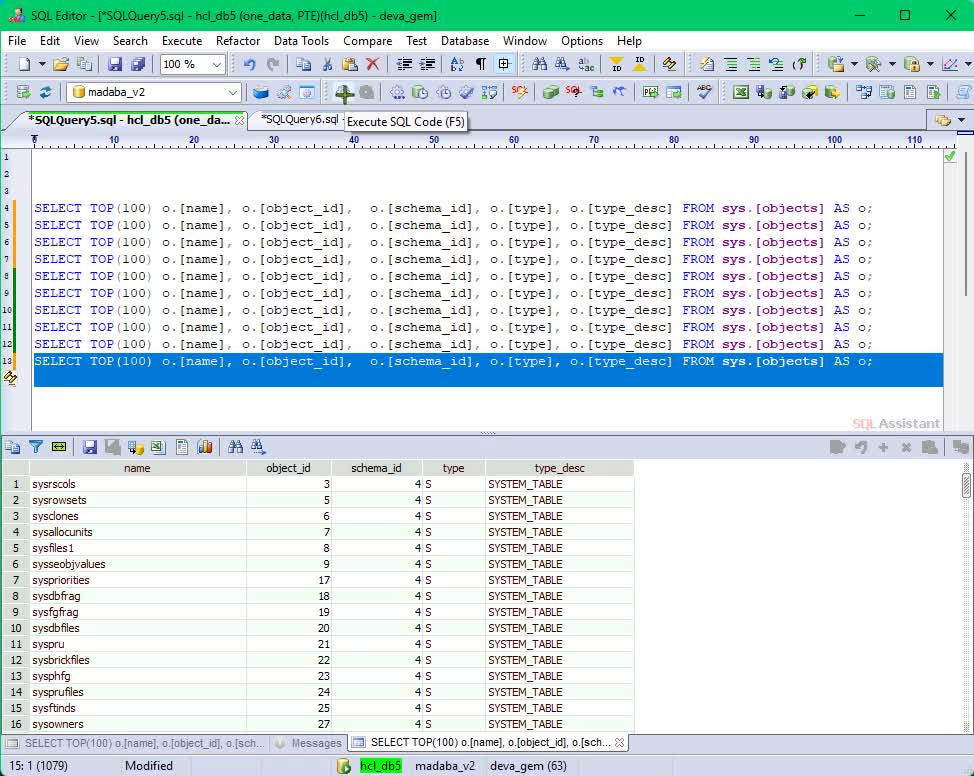Click the Find binoculars icon in main toolbar
The width and height of the screenshot is (974, 776).
pos(539,64)
